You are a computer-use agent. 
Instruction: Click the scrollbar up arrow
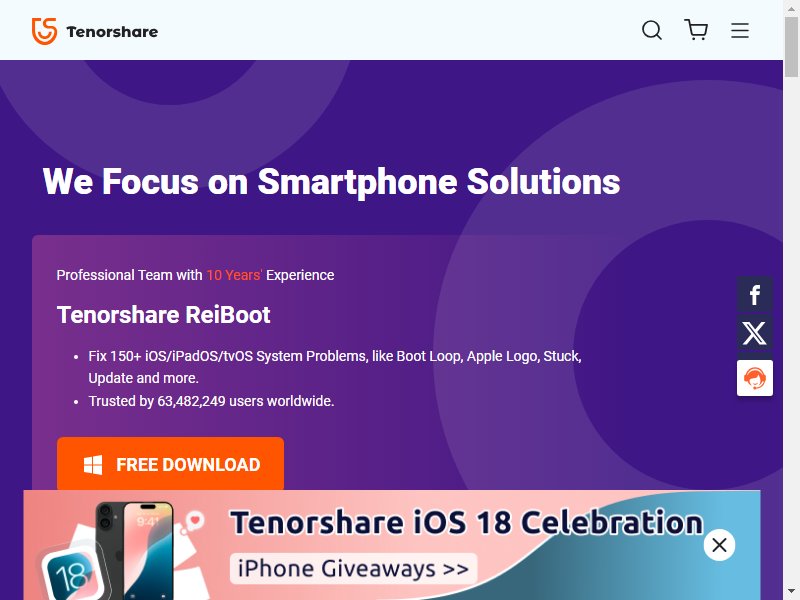[791, 7]
